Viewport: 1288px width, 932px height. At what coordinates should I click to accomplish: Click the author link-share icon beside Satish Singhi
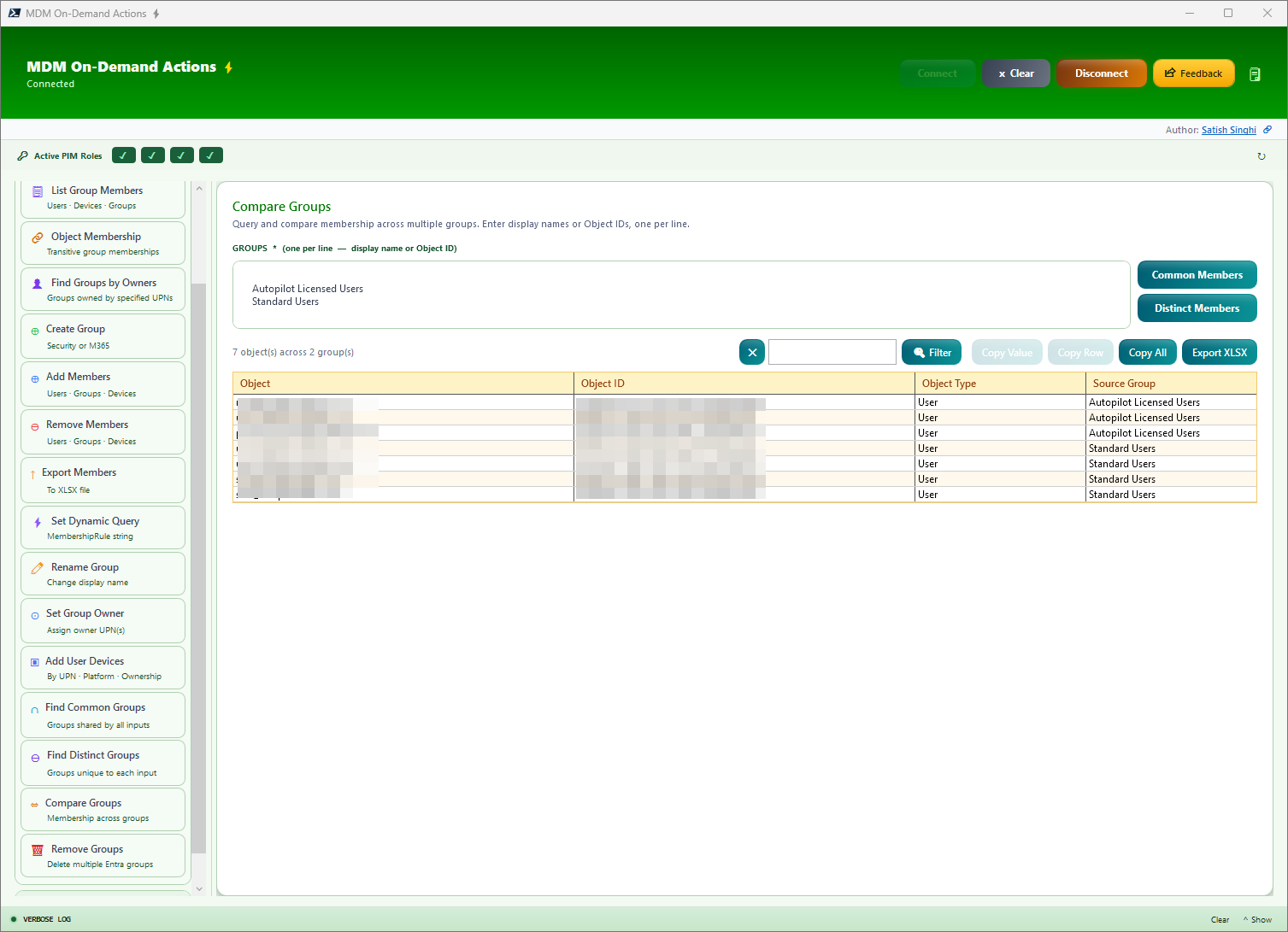point(1267,129)
